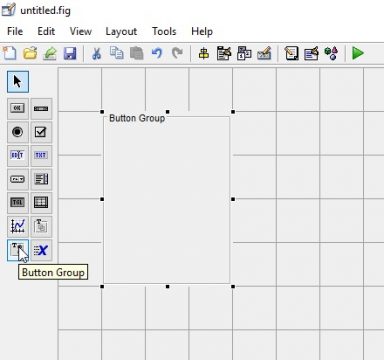This screenshot has width=384, height=360.
Task: Select the Toggle Button component tool
Action: coord(18,203)
